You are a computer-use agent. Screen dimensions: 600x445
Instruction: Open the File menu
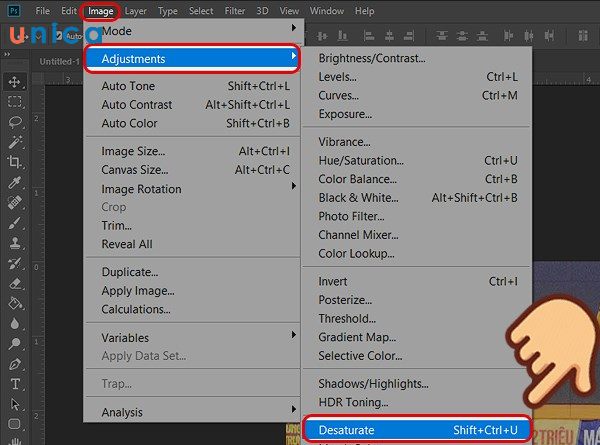pyautogui.click(x=42, y=11)
